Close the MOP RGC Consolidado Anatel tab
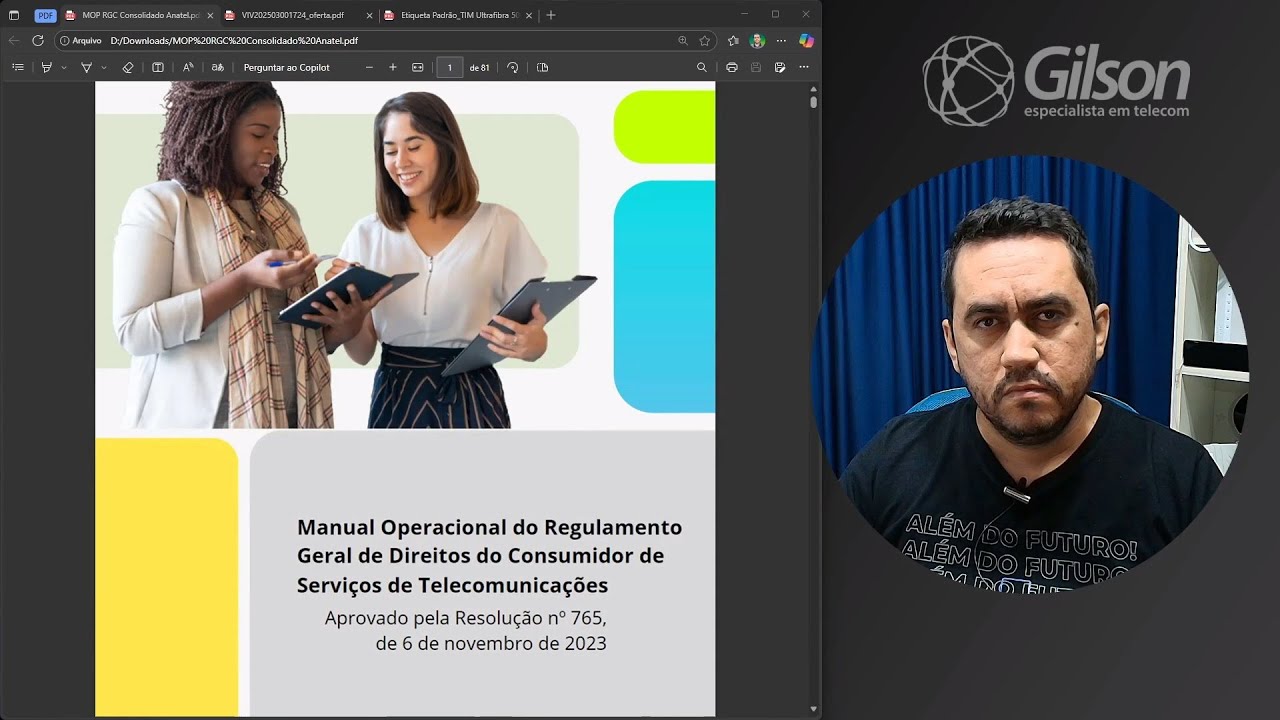The image size is (1280, 720). tap(210, 15)
